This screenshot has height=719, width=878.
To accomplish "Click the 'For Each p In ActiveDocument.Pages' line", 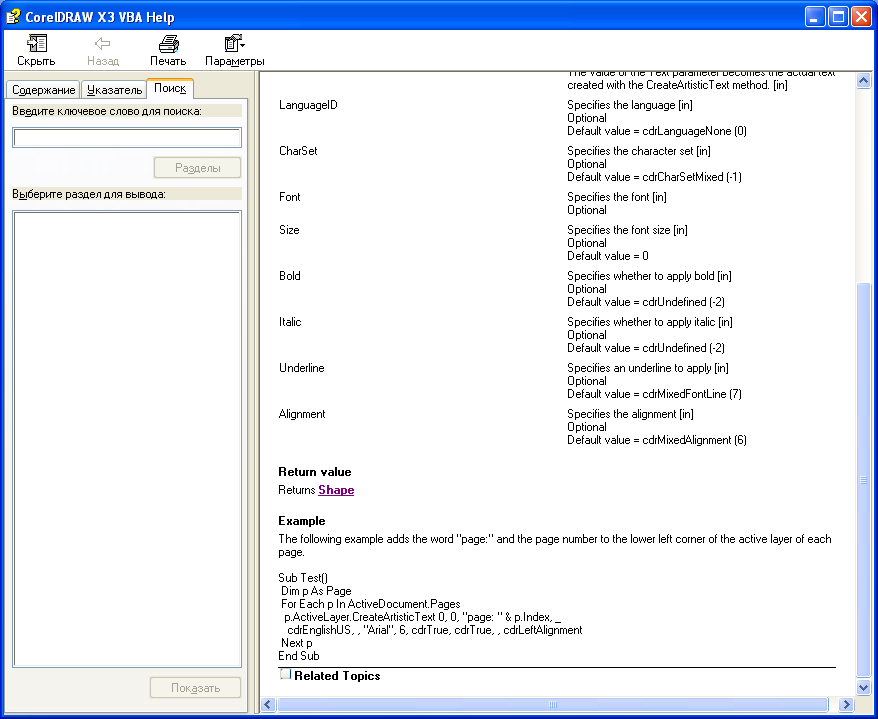I will (x=371, y=604).
